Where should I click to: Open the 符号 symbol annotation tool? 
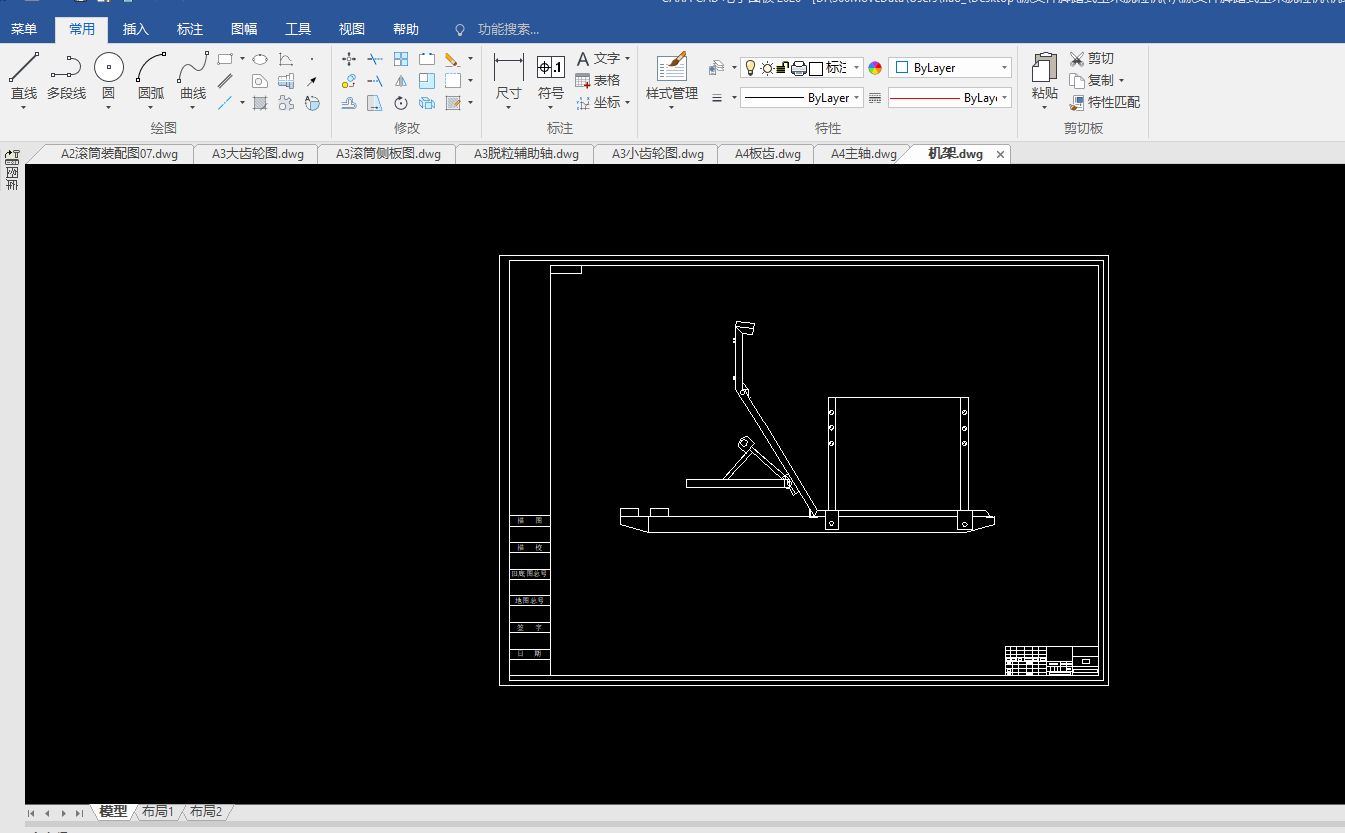click(x=550, y=68)
